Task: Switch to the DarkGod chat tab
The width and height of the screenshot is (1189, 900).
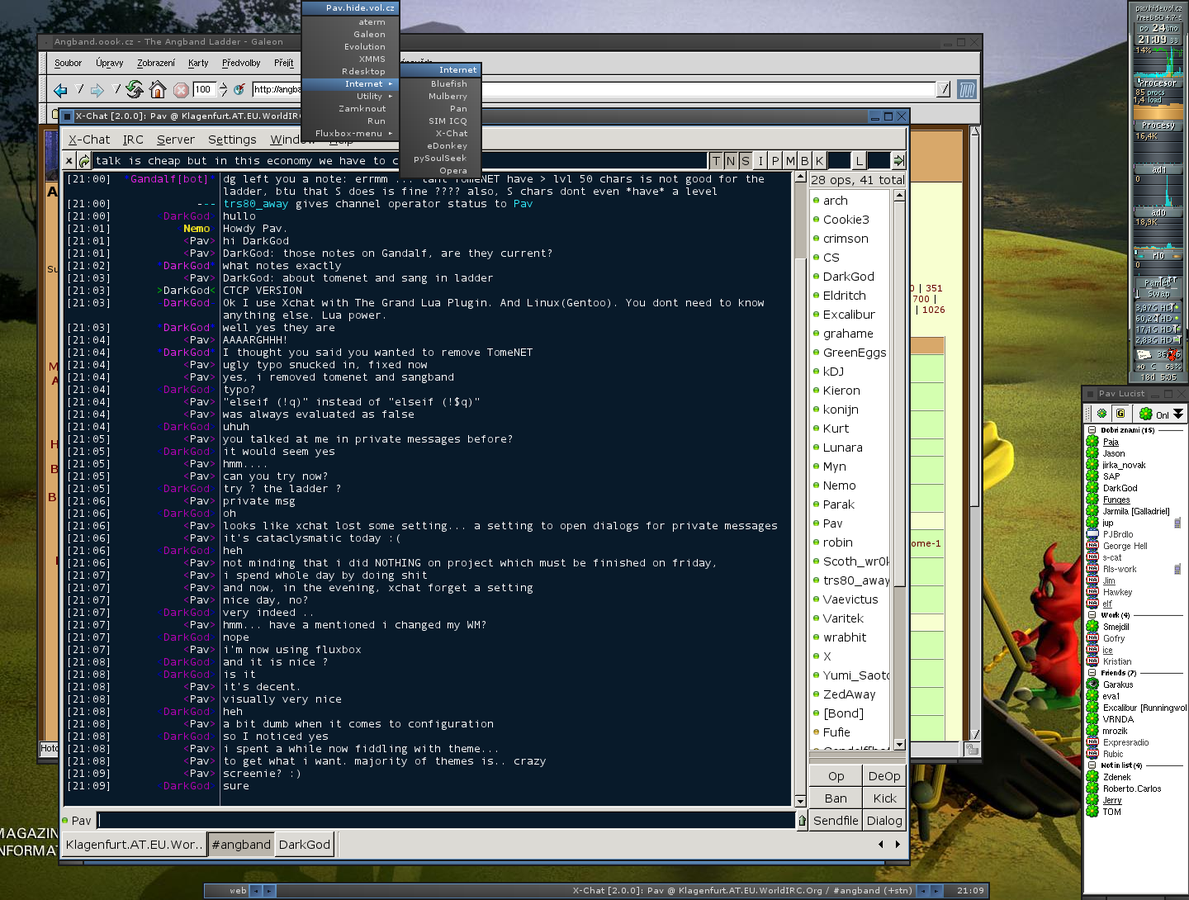Action: coord(304,845)
